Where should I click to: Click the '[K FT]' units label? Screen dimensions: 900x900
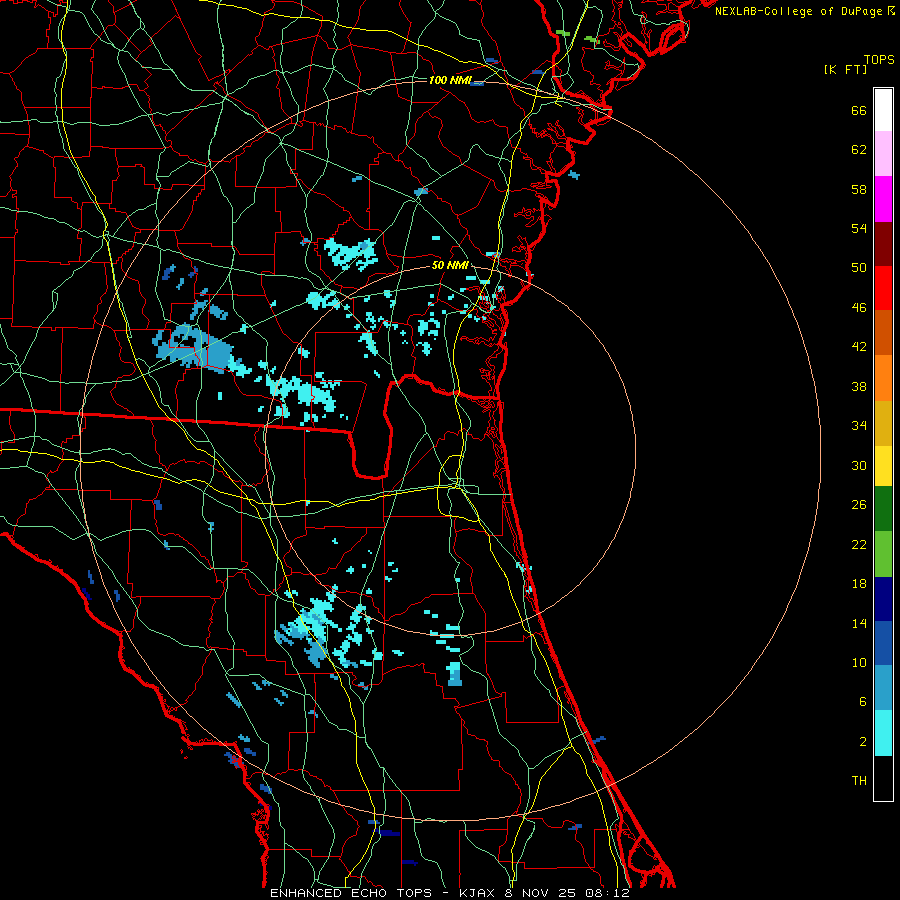pyautogui.click(x=845, y=70)
